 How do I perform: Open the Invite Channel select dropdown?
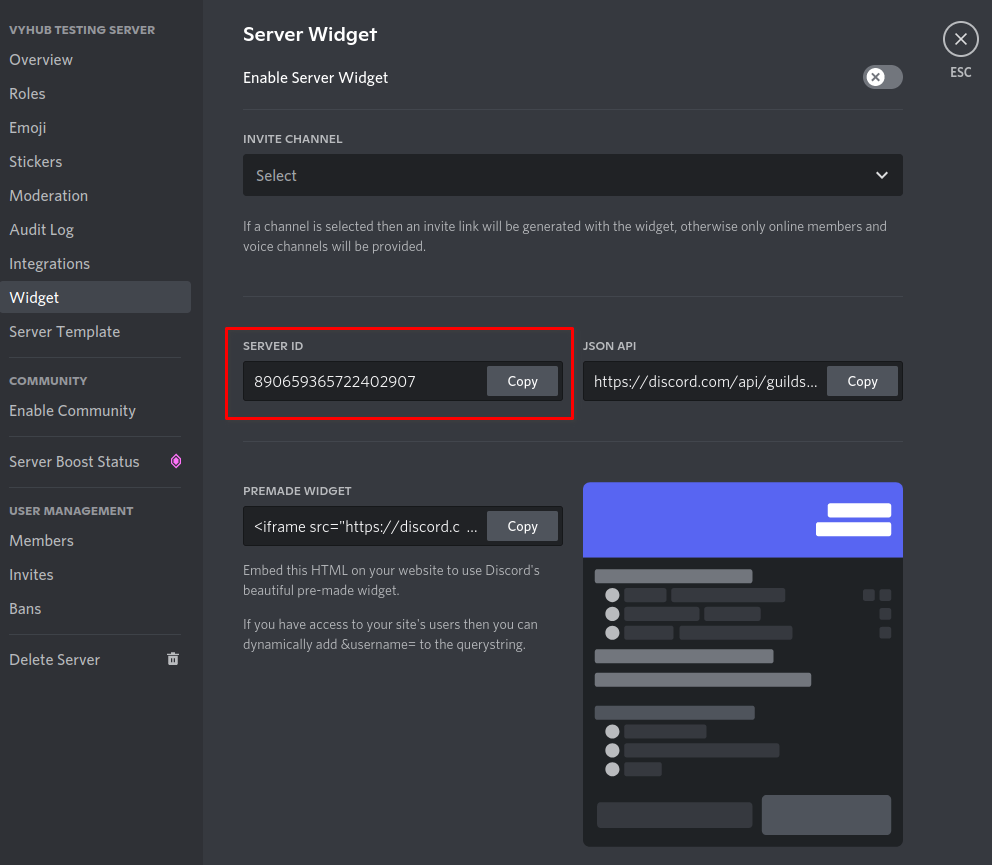tap(572, 175)
